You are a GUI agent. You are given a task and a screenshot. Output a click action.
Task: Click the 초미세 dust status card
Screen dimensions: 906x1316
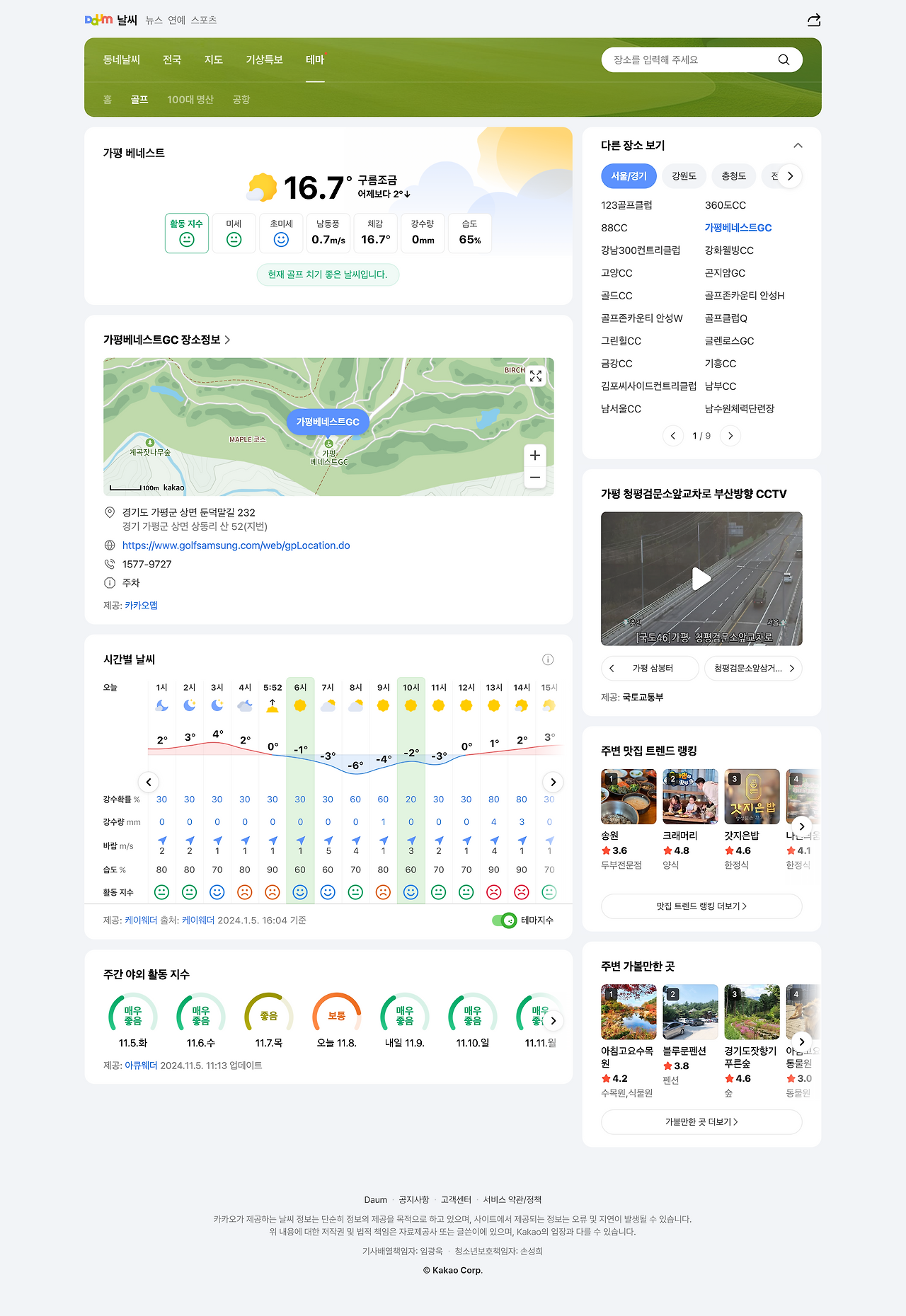[281, 233]
